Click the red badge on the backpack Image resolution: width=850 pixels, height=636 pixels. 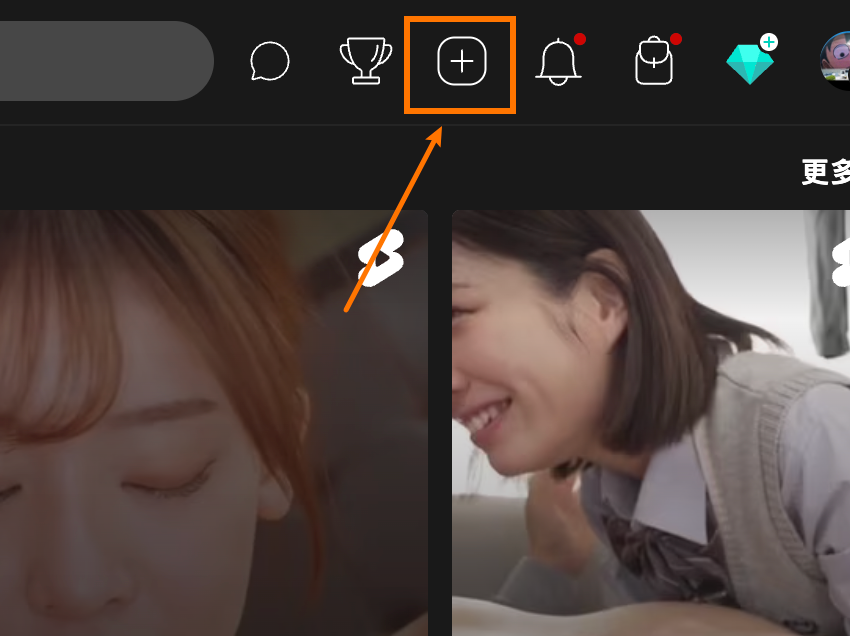click(x=676, y=40)
